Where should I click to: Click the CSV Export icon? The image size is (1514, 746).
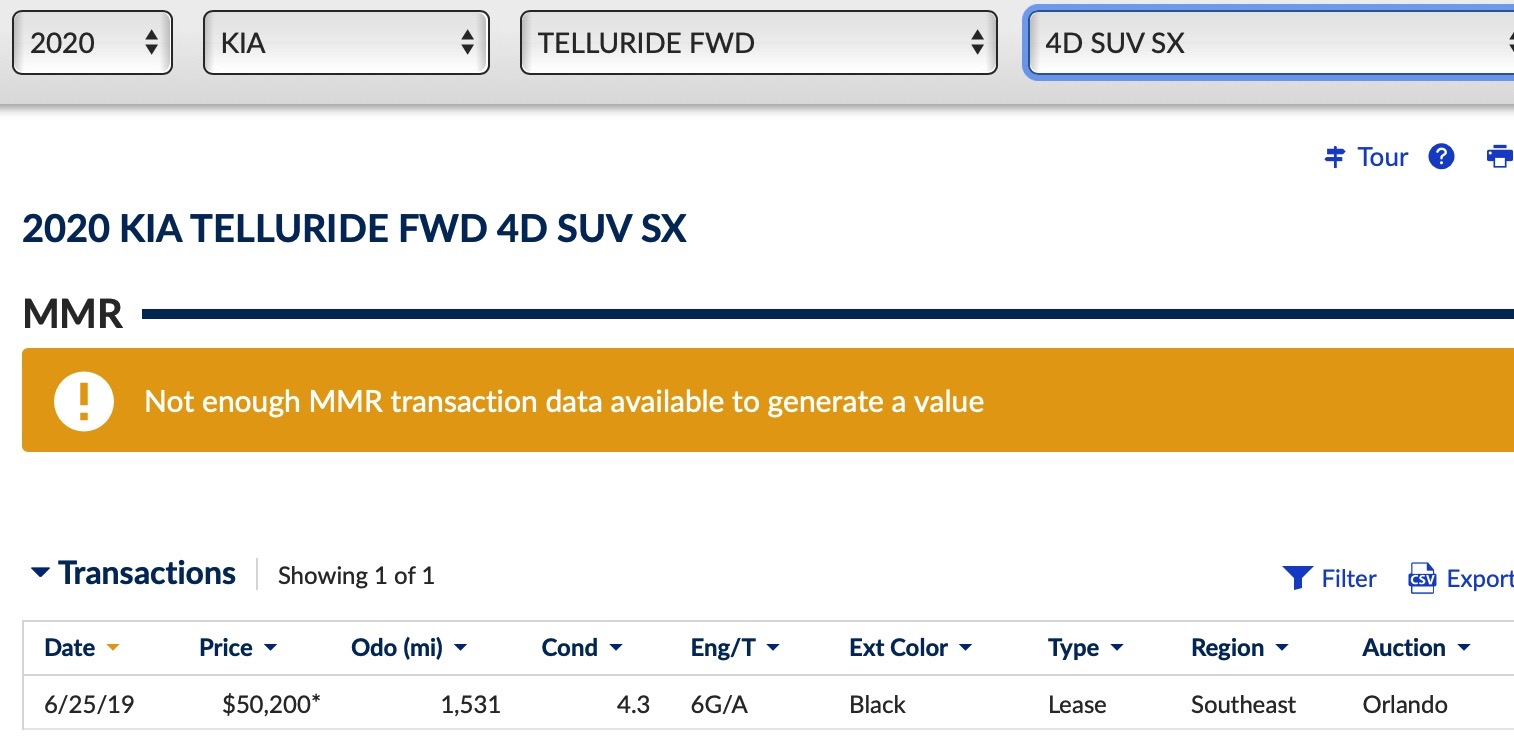point(1421,578)
